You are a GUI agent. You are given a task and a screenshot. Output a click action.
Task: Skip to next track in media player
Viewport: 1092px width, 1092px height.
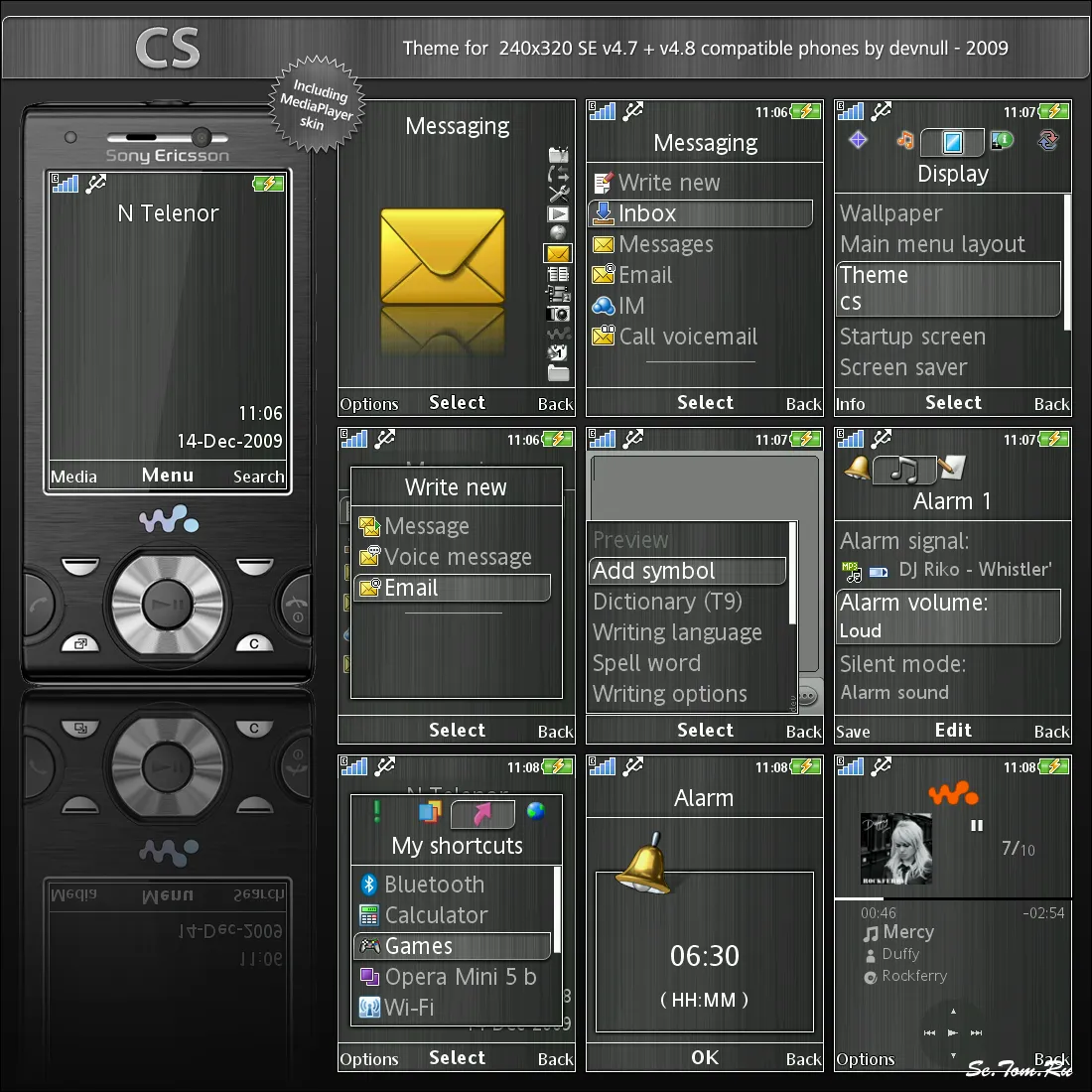tap(977, 1032)
